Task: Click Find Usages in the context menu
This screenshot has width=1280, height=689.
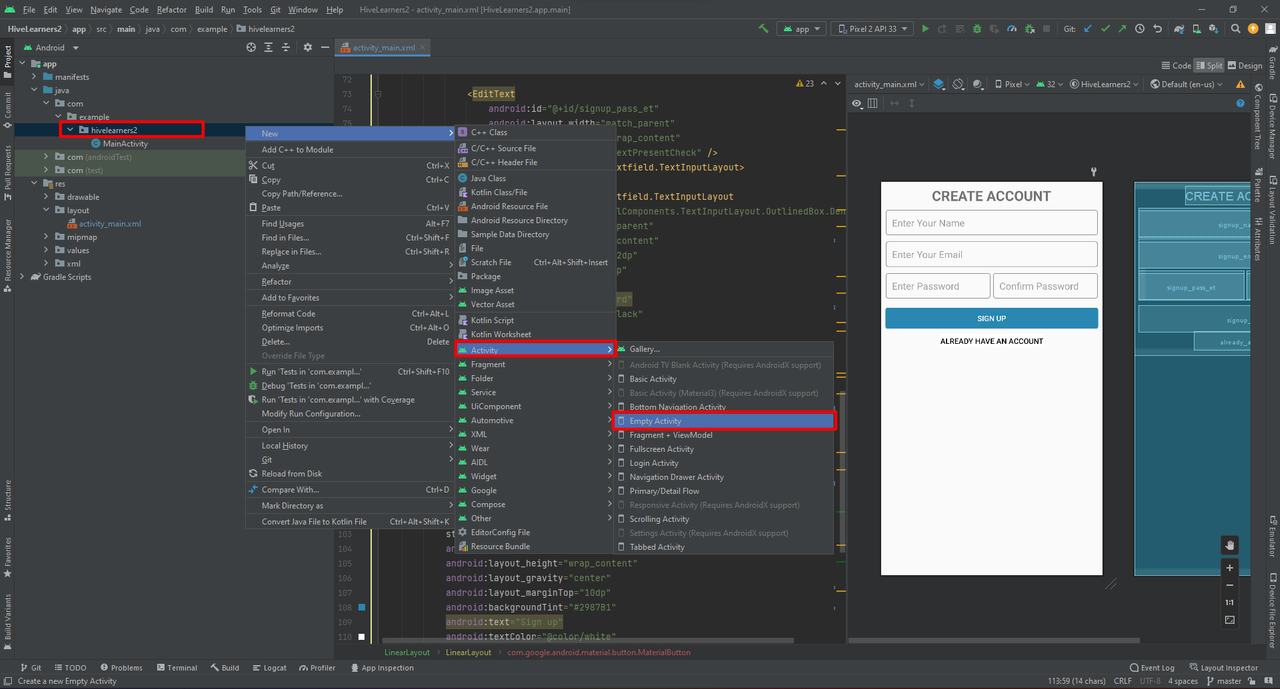Action: [348, 224]
